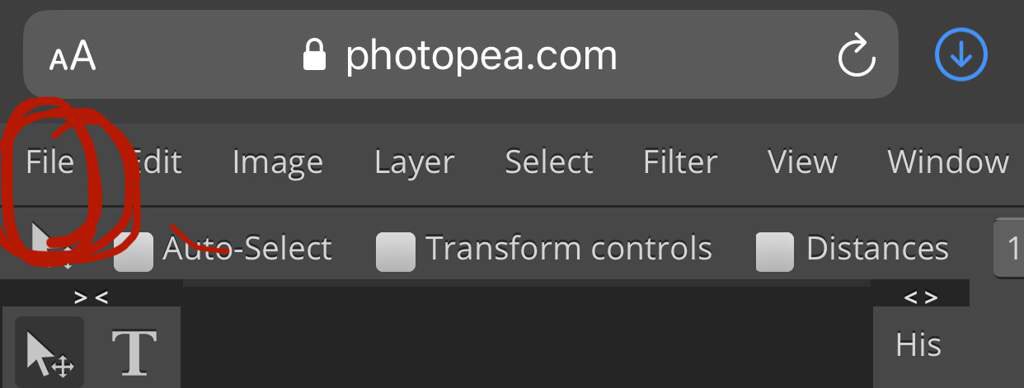Enable the Auto-Select checkbox
The image size is (1024, 388).
click(x=133, y=251)
